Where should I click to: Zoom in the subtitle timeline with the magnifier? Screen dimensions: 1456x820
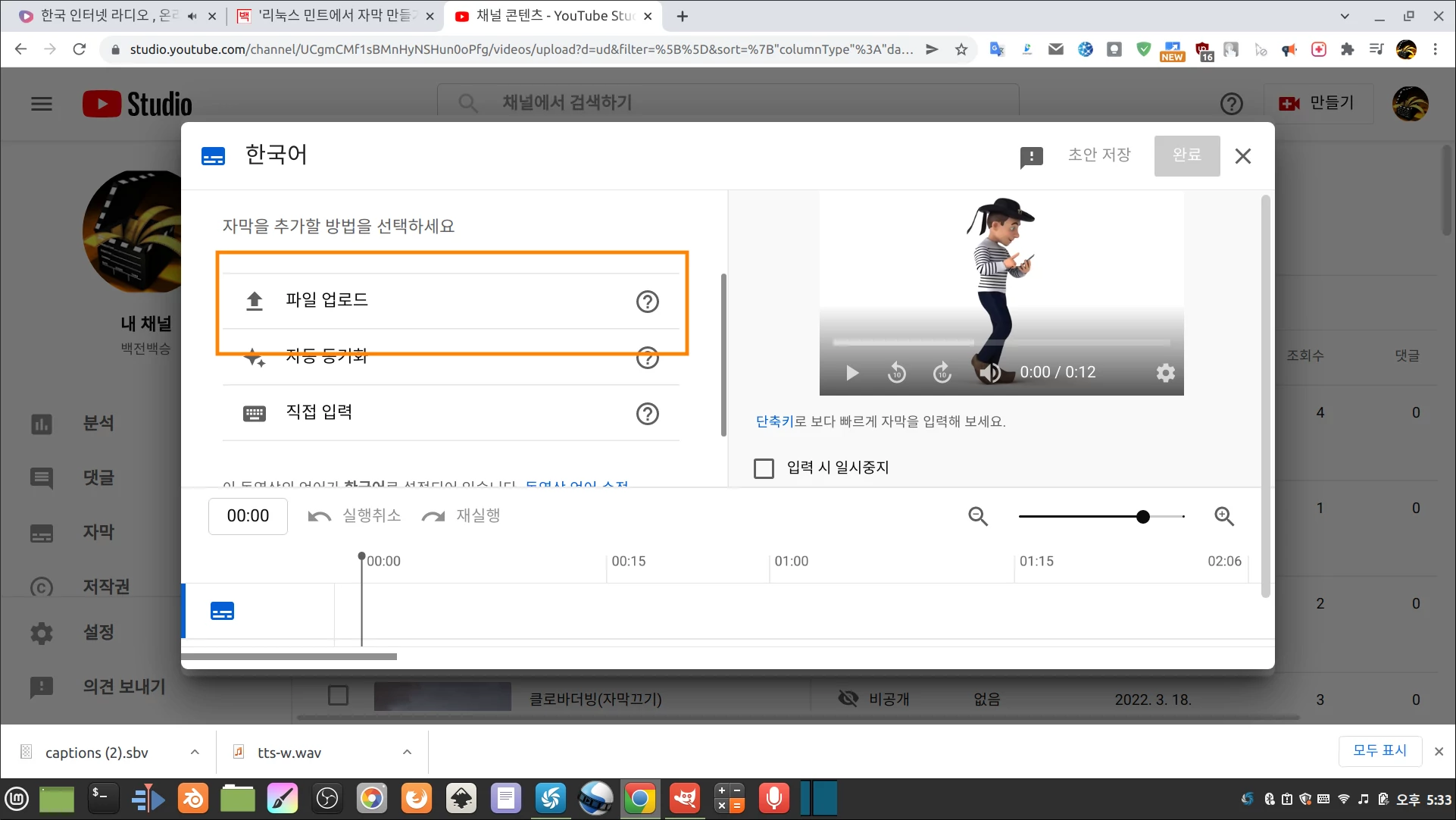coord(1225,516)
